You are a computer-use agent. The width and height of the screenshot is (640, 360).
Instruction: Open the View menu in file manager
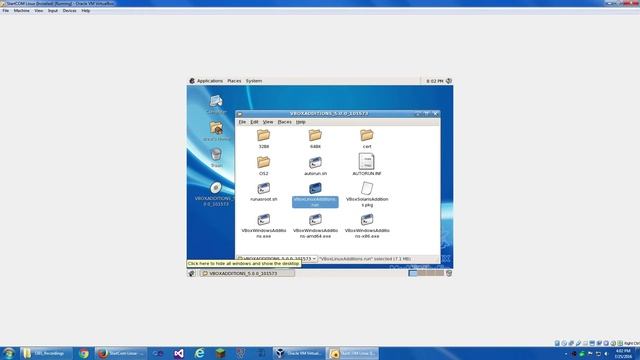point(268,122)
